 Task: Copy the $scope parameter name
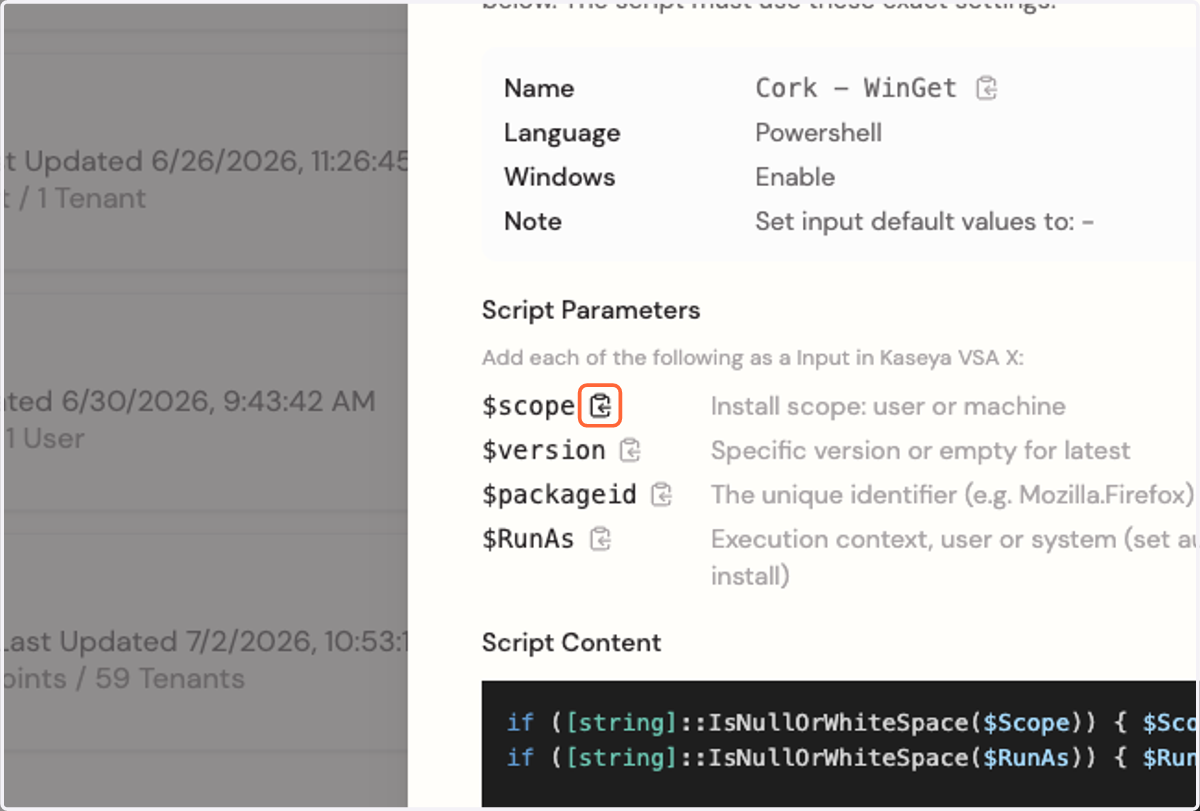(600, 406)
